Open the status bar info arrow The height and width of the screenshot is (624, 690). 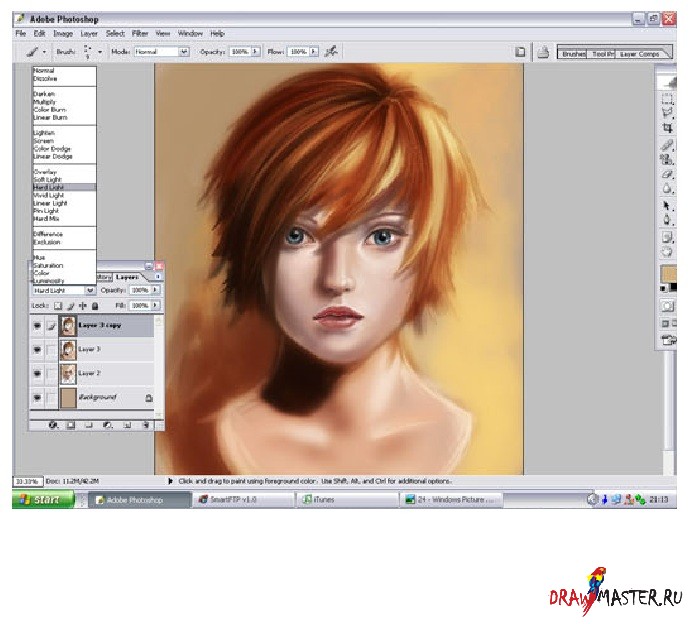tap(171, 481)
